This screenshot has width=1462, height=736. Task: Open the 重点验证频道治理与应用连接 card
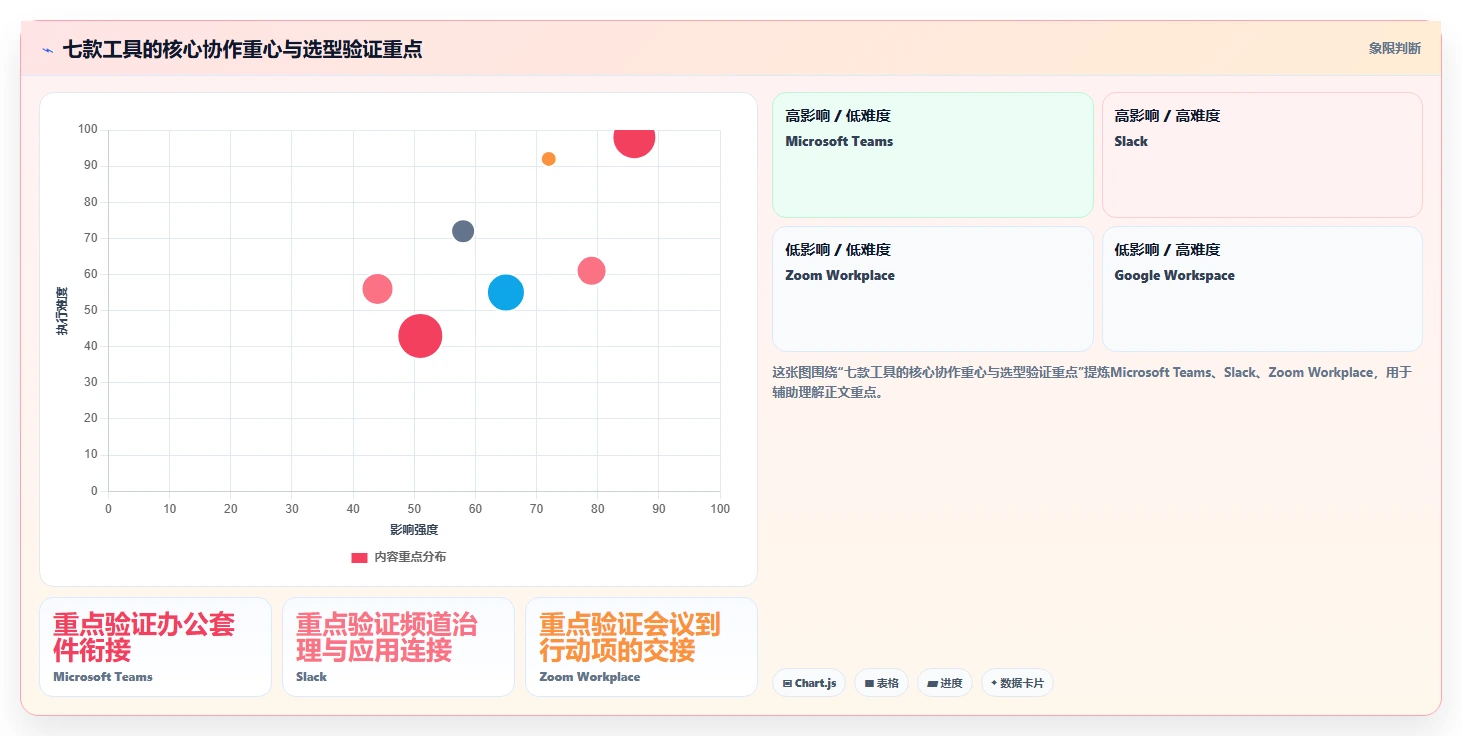[398, 647]
